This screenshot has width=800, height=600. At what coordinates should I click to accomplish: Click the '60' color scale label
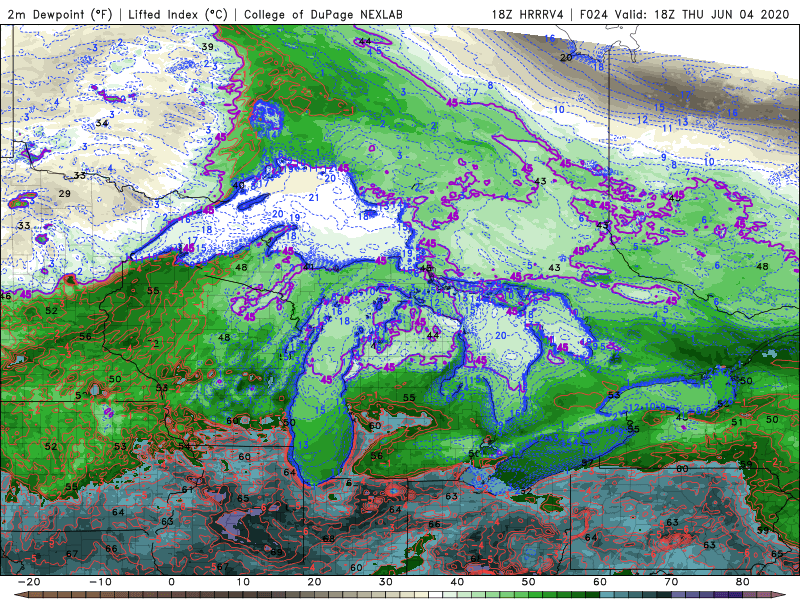coord(600,582)
